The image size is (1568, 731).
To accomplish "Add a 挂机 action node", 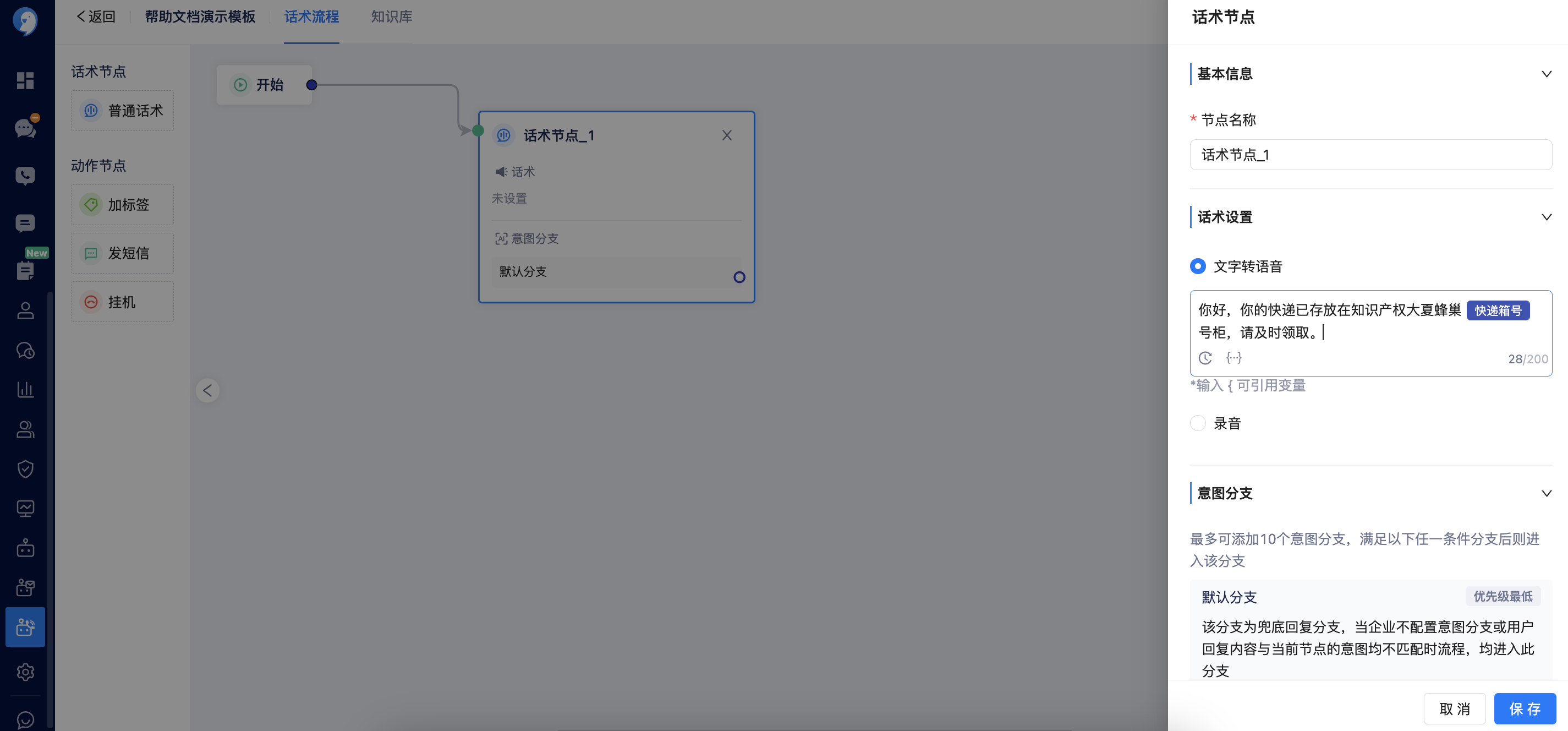I will [122, 302].
